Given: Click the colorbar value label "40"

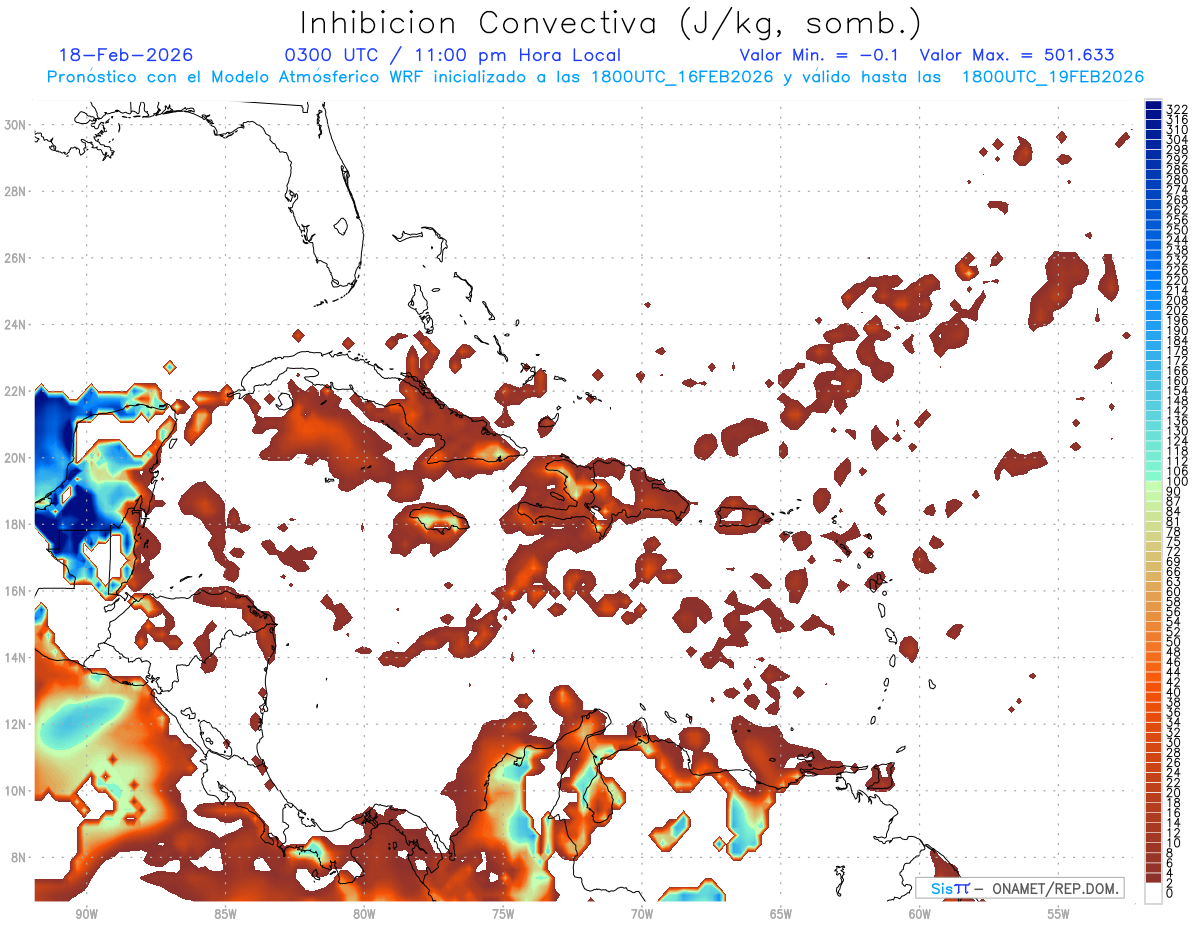Looking at the screenshot, I should click(1174, 692).
